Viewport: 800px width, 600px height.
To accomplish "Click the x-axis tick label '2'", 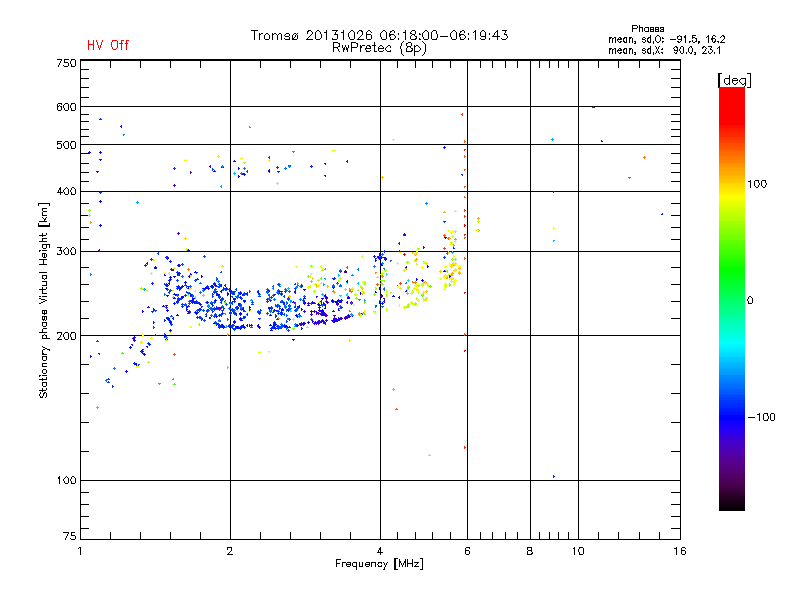I will pyautogui.click(x=230, y=551).
